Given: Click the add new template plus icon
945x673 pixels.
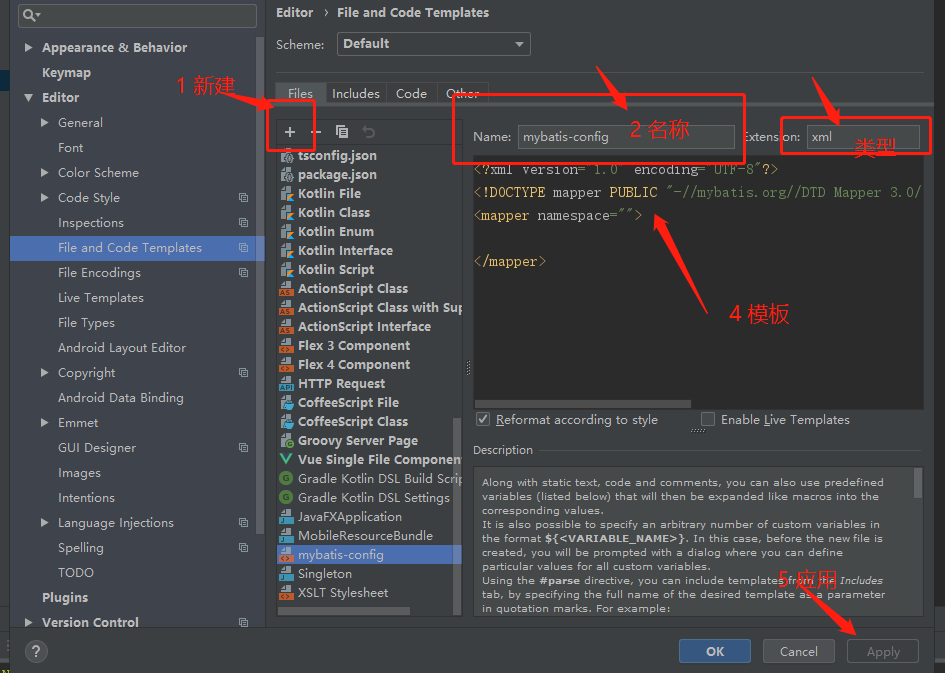Looking at the screenshot, I should [290, 132].
